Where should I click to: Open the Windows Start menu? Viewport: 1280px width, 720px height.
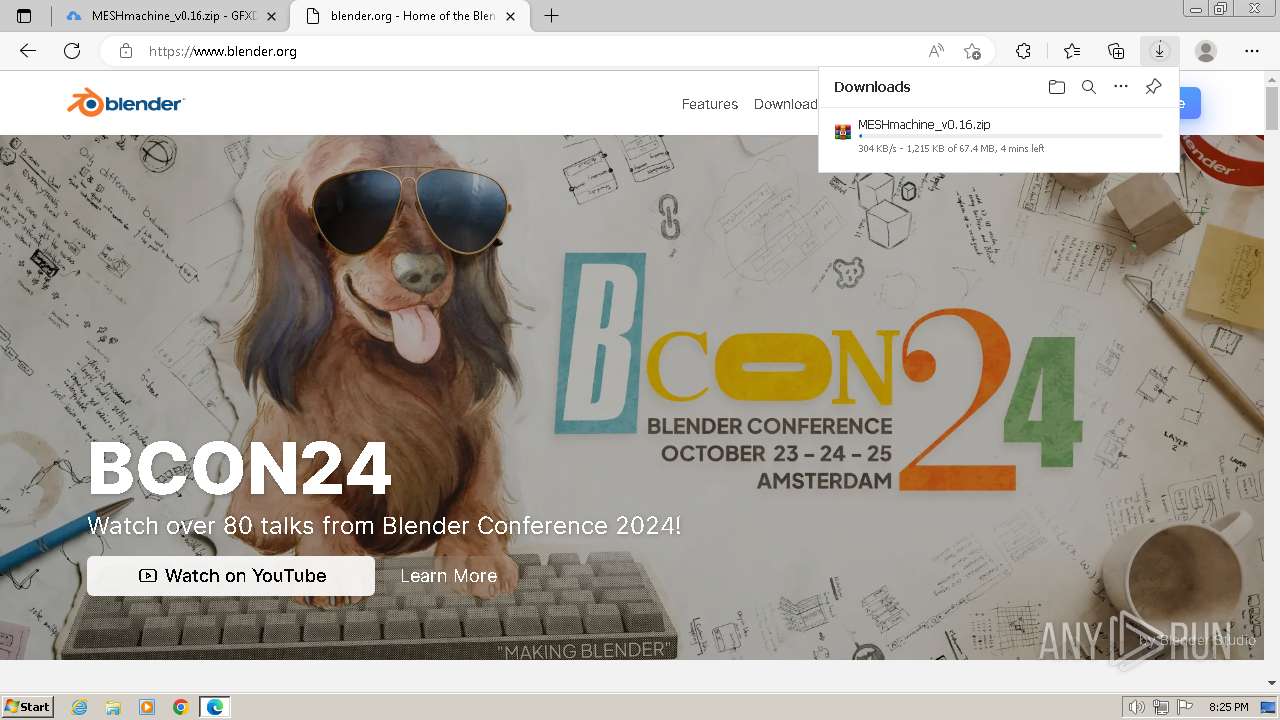point(27,707)
